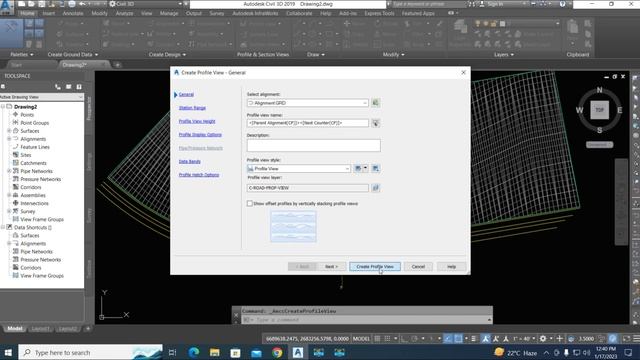
Task: Click the Profile view name field
Action: click(308, 123)
